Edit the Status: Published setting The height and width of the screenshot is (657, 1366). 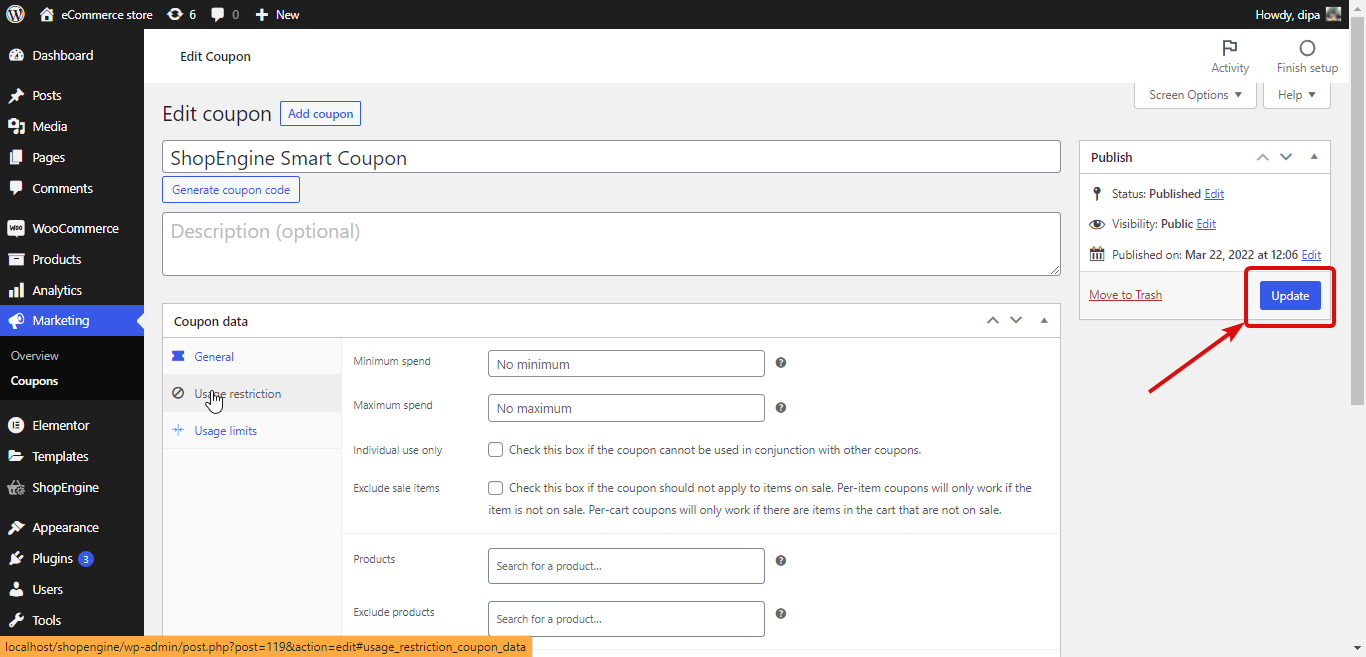point(1214,194)
